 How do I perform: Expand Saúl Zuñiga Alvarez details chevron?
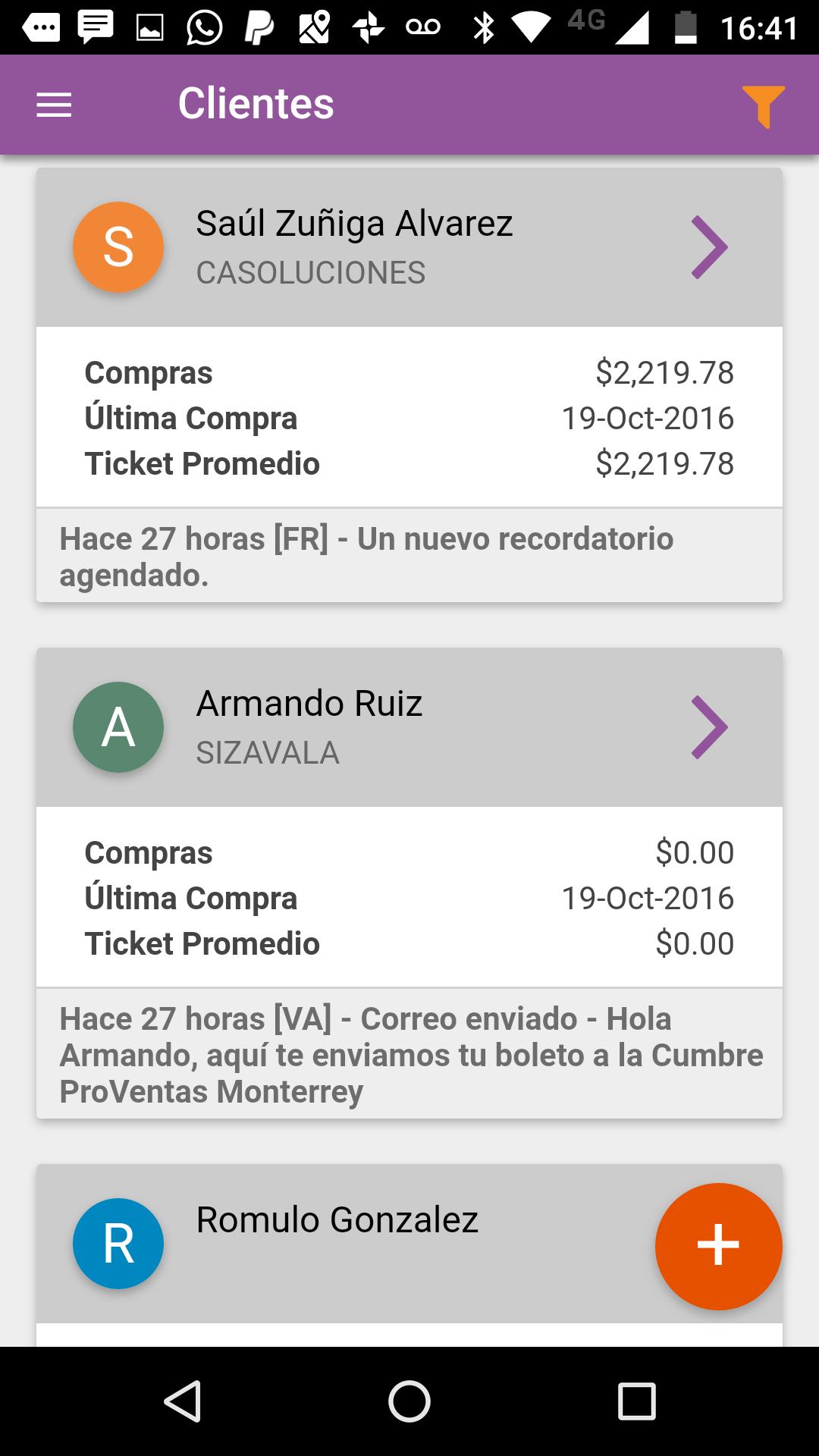pos(709,247)
